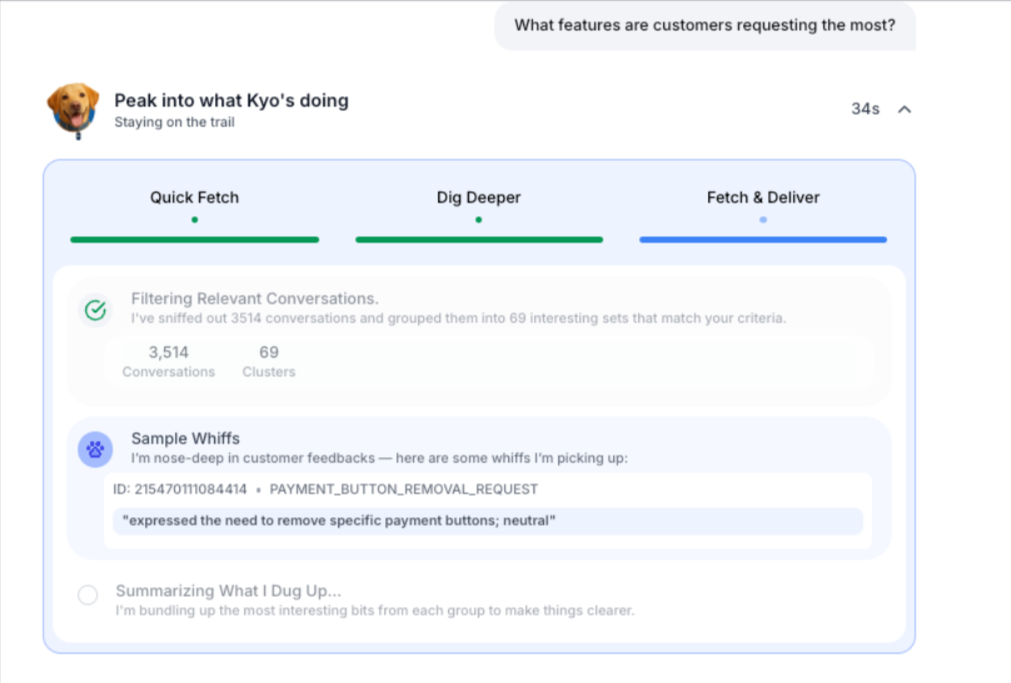Collapse the Kyo activity panel with the chevron
The image size is (1011, 683).
[x=904, y=109]
